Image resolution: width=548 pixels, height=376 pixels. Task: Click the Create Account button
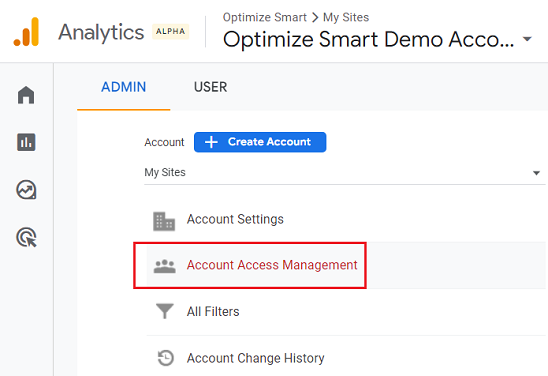(260, 142)
